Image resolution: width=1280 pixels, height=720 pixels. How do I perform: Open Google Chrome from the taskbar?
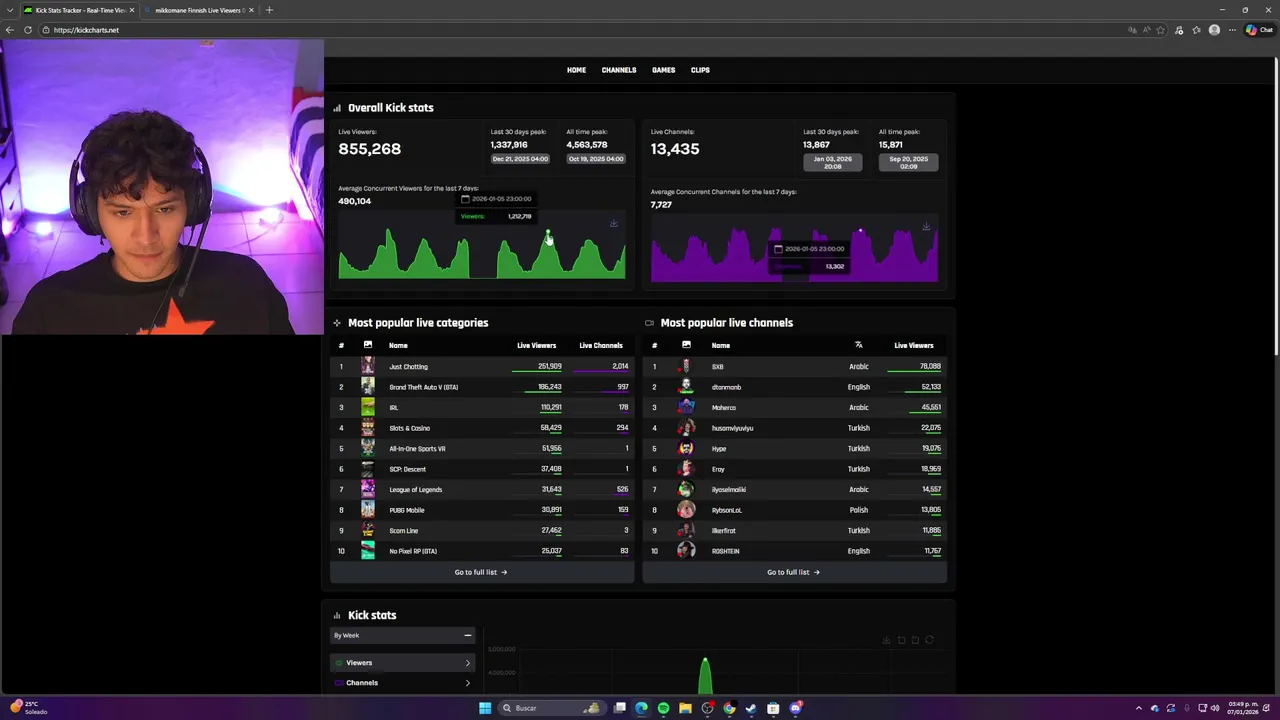pyautogui.click(x=729, y=708)
